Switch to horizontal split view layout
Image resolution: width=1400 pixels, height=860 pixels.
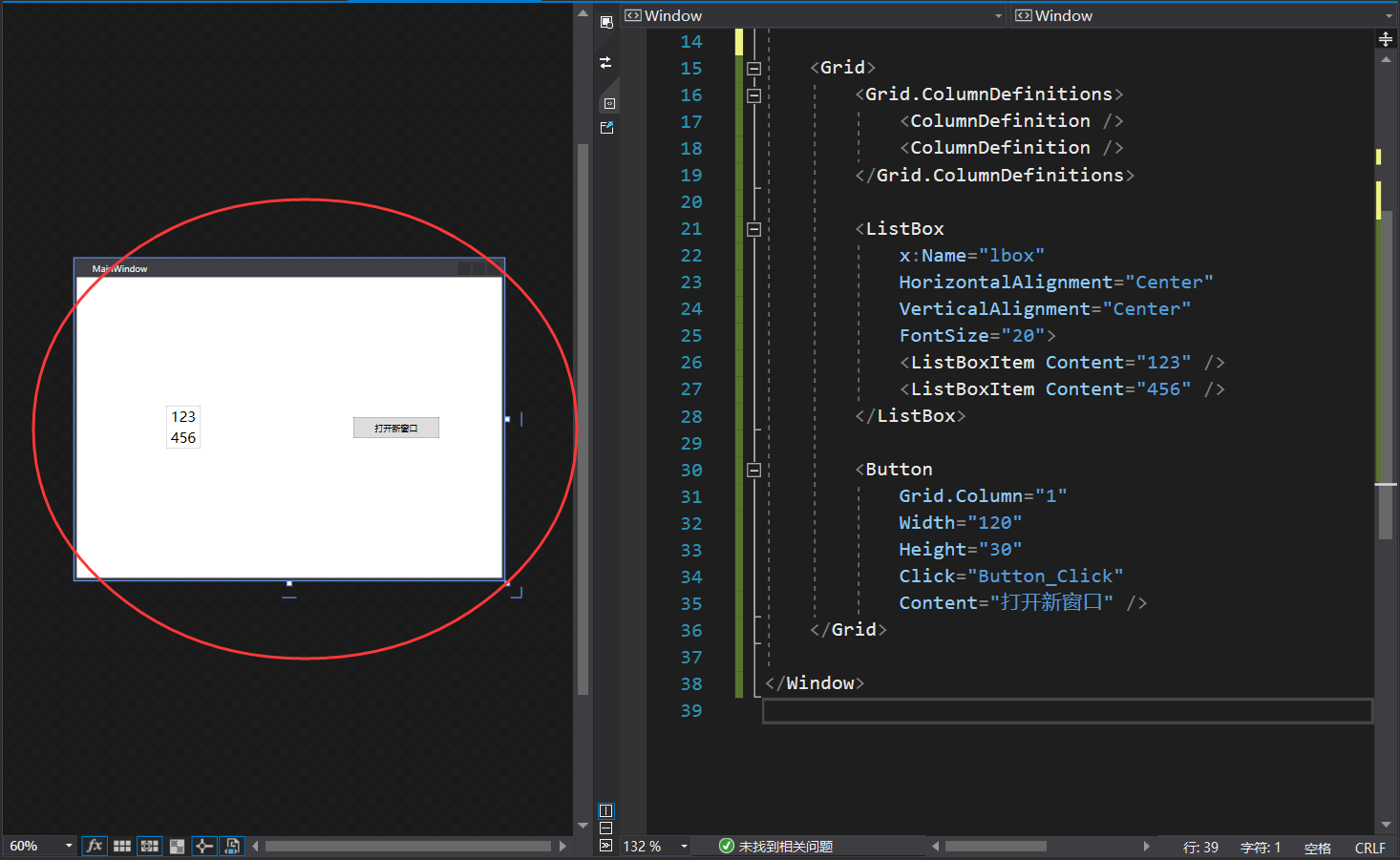click(x=605, y=828)
